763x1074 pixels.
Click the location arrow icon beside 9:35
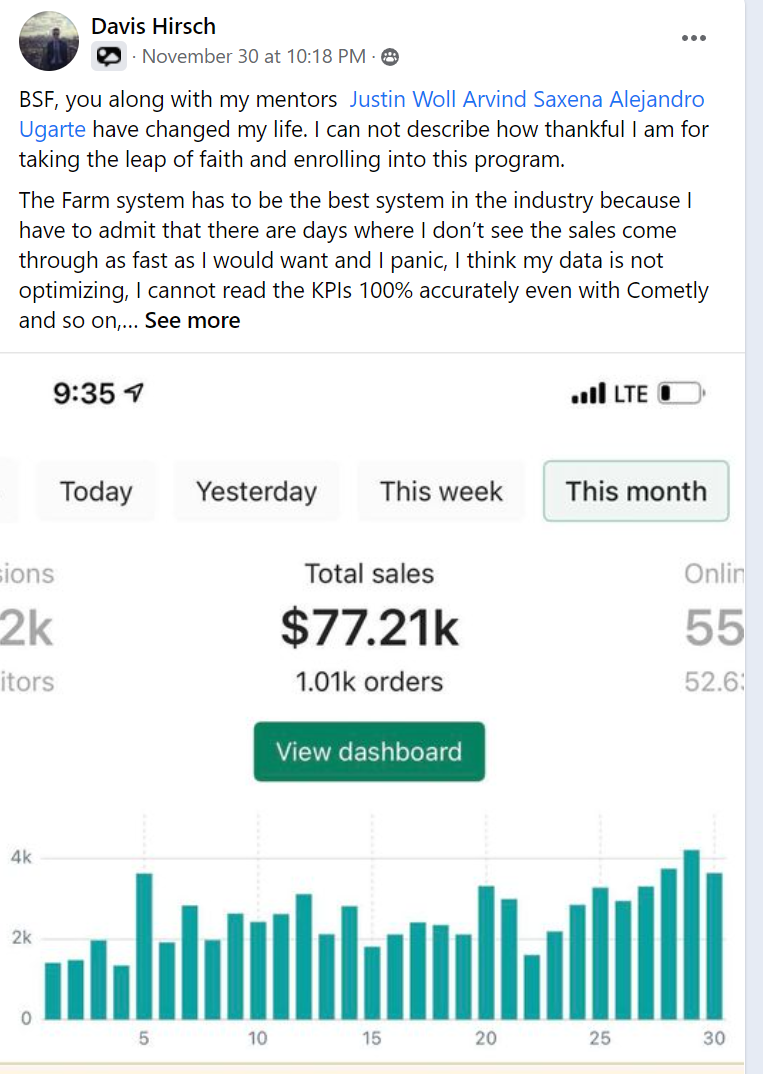pyautogui.click(x=134, y=392)
